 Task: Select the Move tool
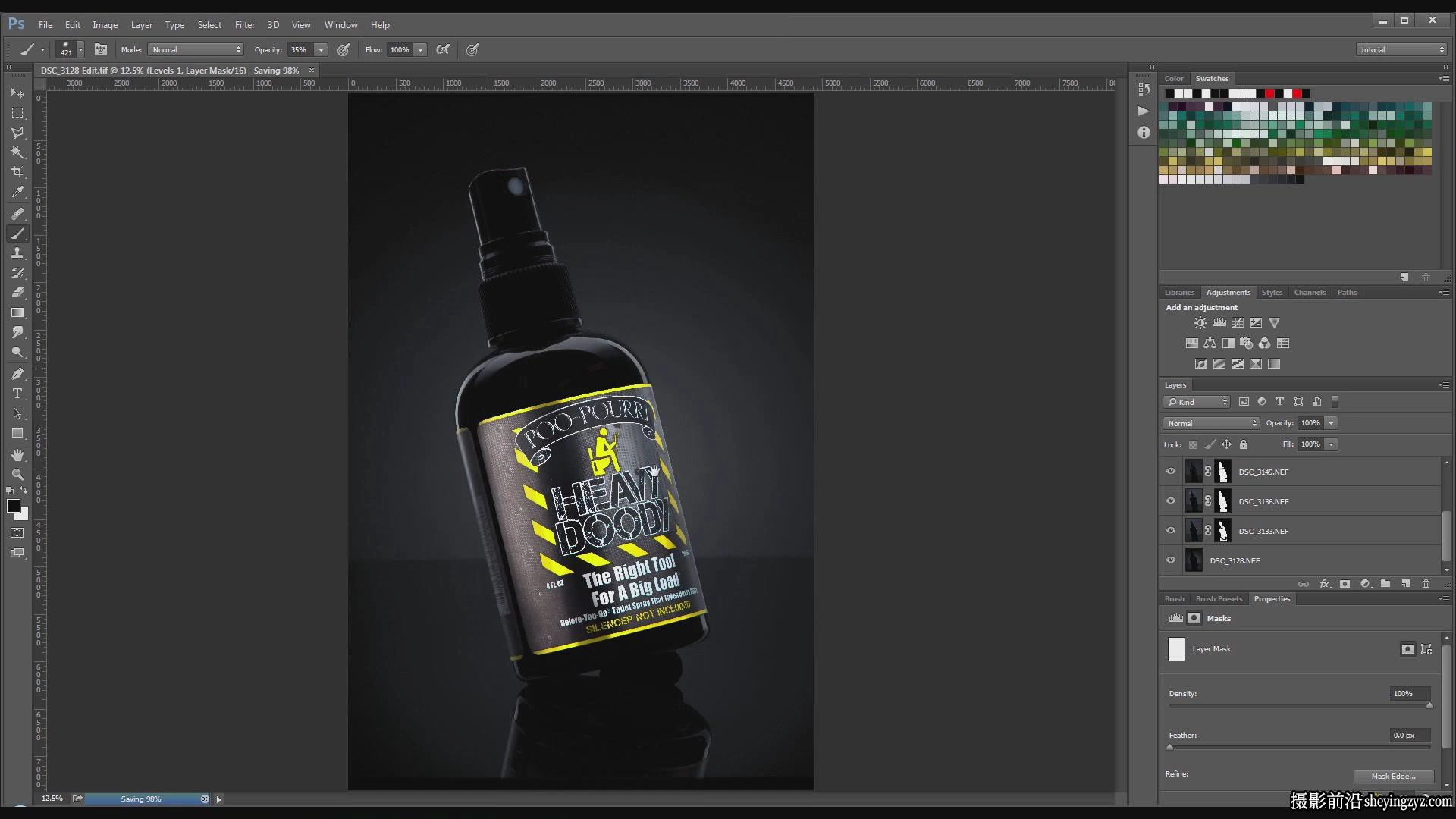tap(17, 93)
